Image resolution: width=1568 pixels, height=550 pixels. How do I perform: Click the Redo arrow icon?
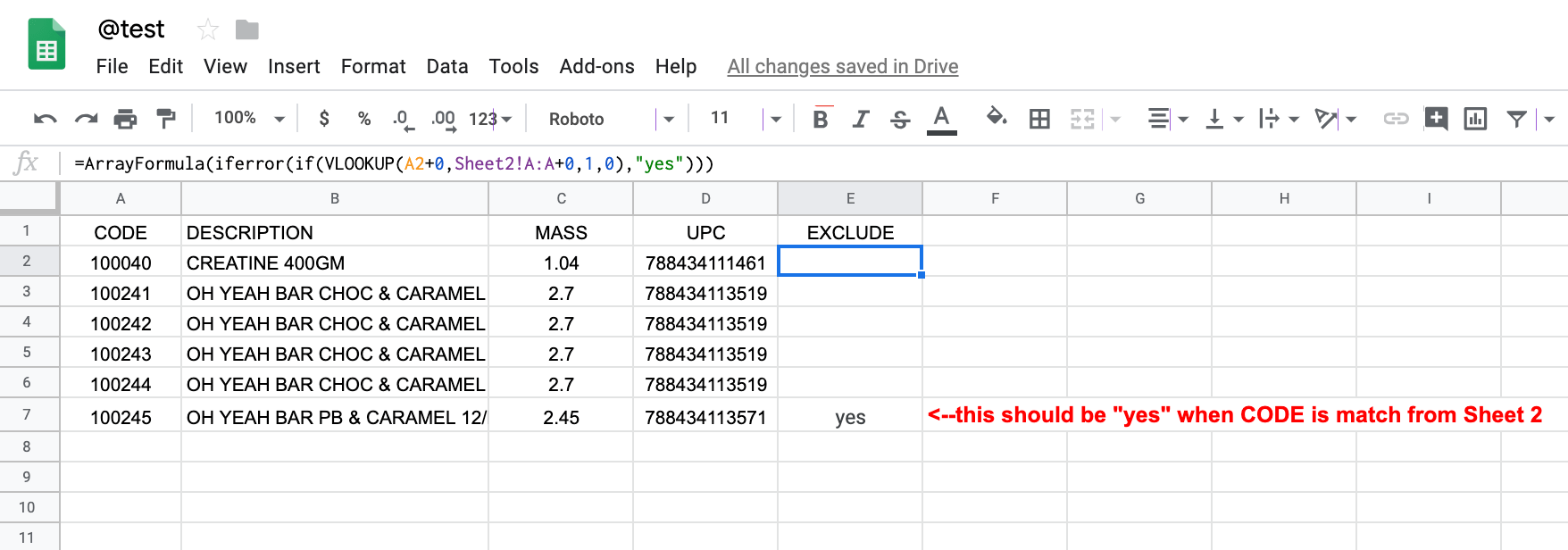coord(86,119)
